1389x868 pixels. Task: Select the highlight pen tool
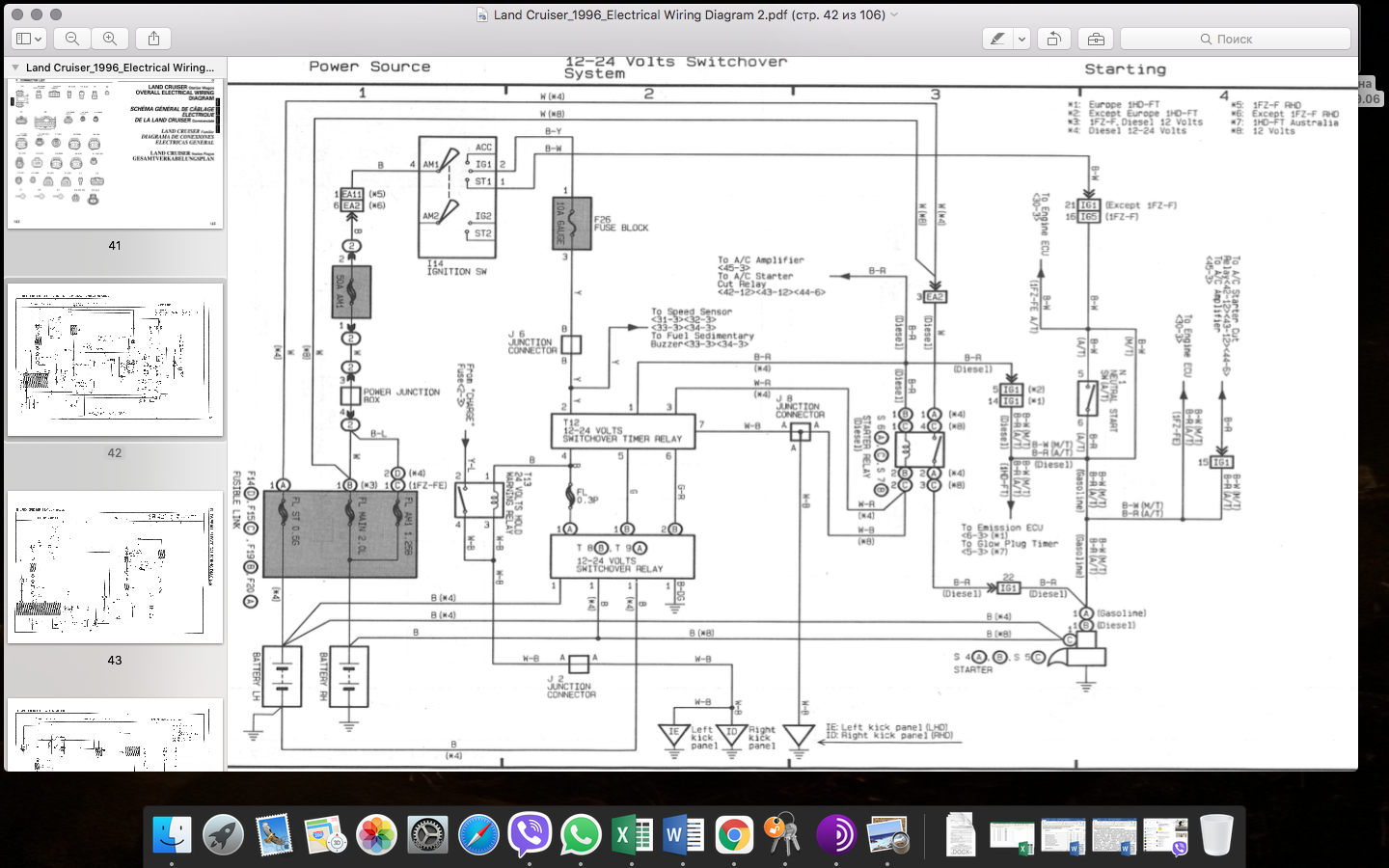click(x=997, y=39)
